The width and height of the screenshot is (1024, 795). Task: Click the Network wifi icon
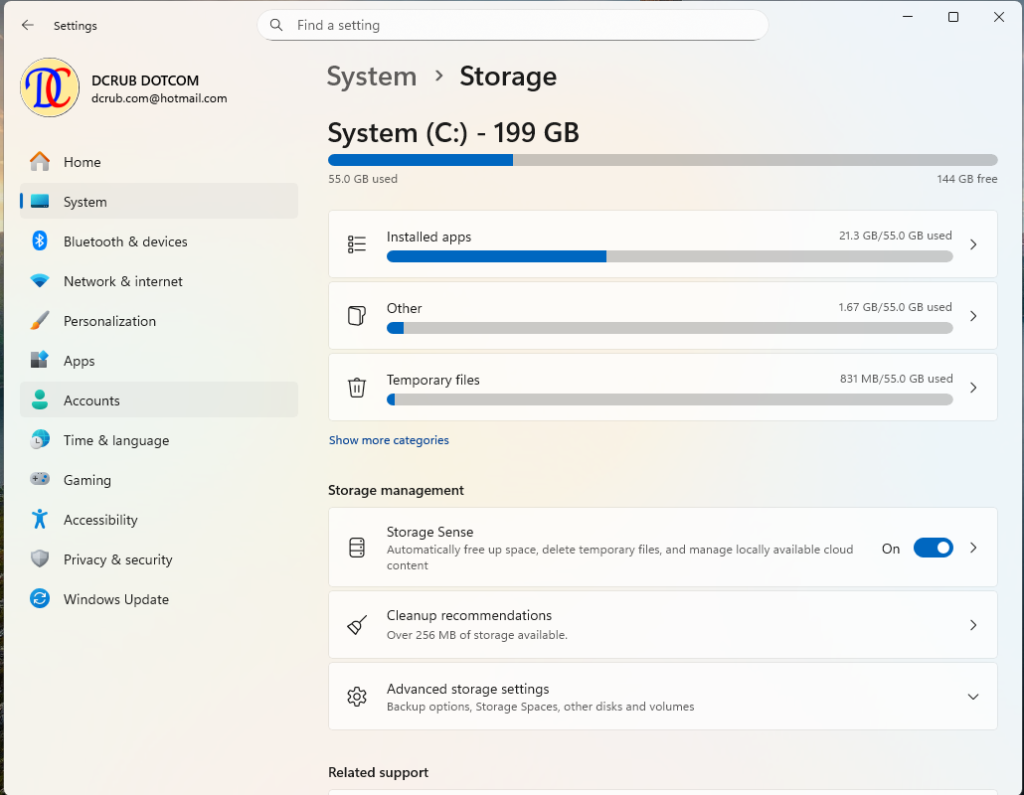pos(40,281)
